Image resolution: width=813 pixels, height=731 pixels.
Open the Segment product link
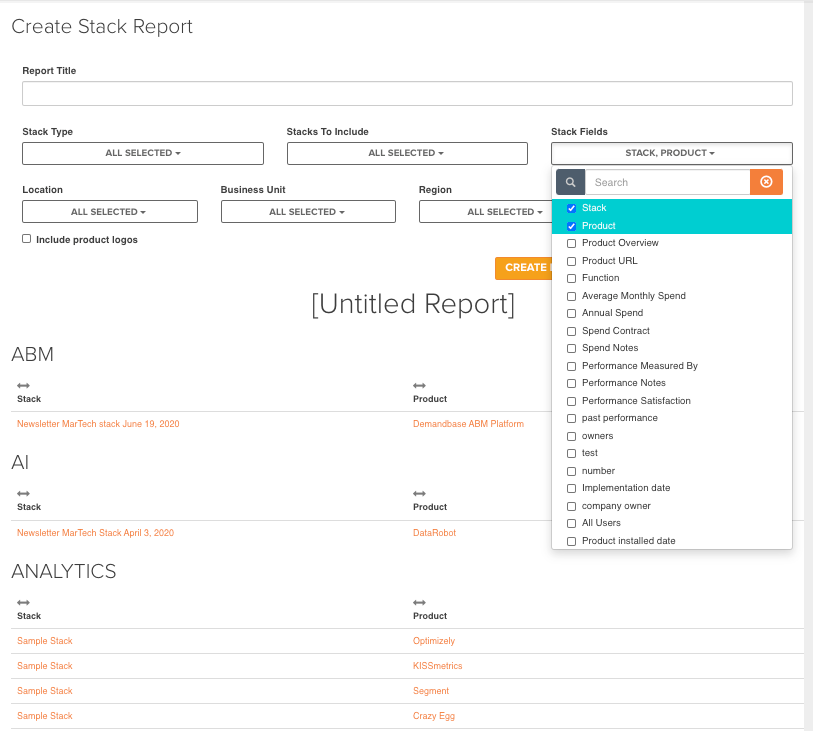[431, 691]
